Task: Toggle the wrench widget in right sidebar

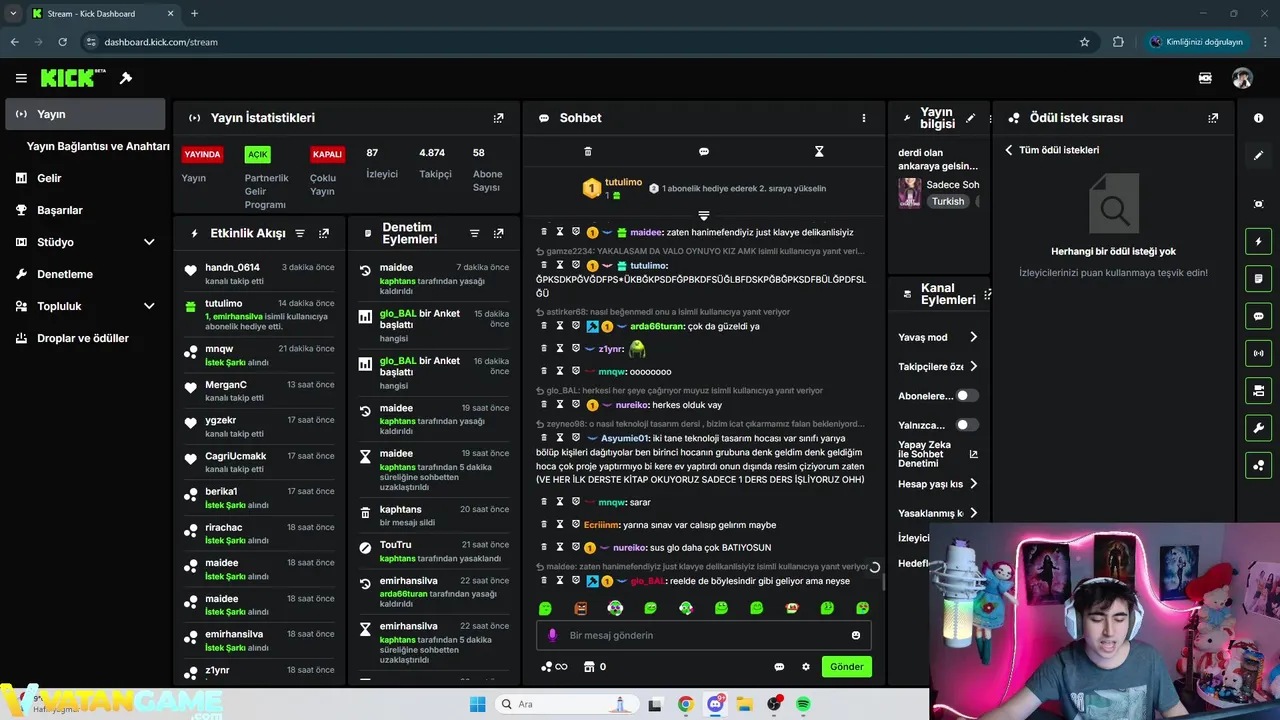Action: click(x=1258, y=428)
